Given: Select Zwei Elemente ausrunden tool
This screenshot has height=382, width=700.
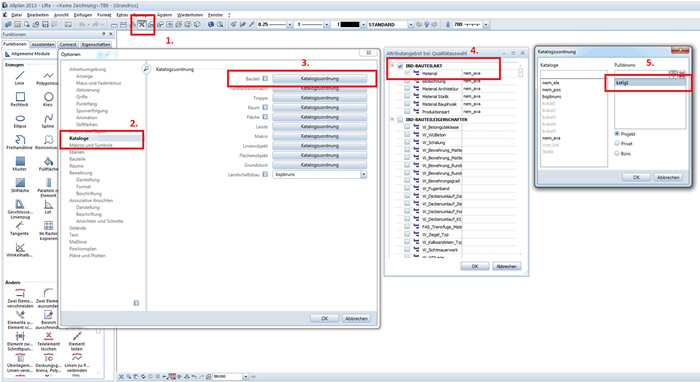Looking at the screenshot, I should [48, 298].
